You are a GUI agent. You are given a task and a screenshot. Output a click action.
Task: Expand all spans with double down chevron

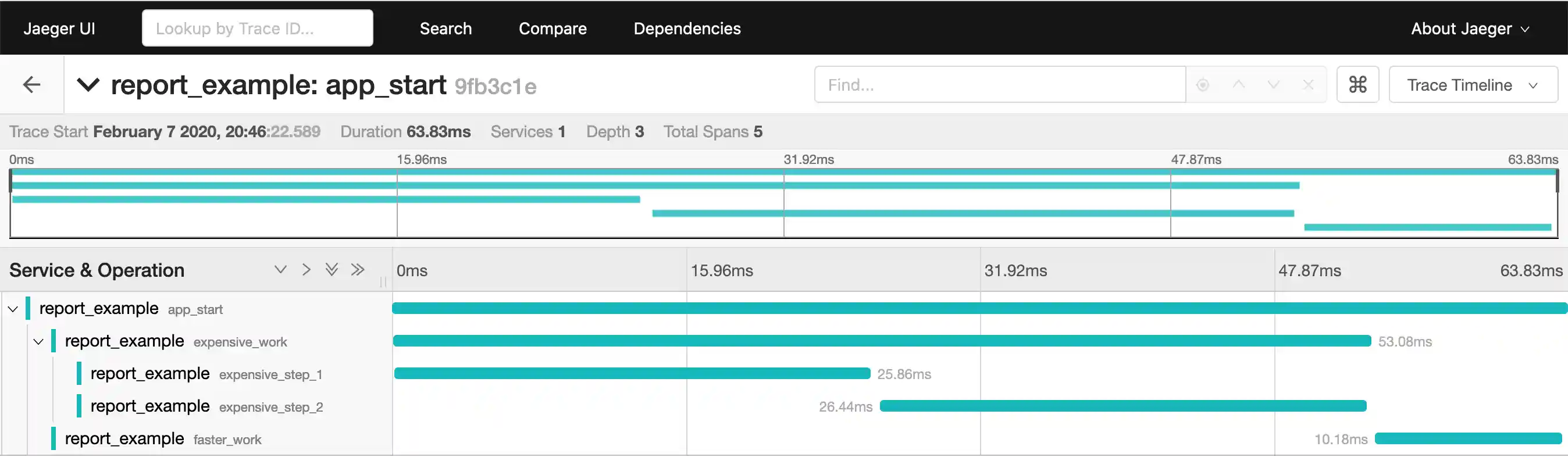coord(332,270)
